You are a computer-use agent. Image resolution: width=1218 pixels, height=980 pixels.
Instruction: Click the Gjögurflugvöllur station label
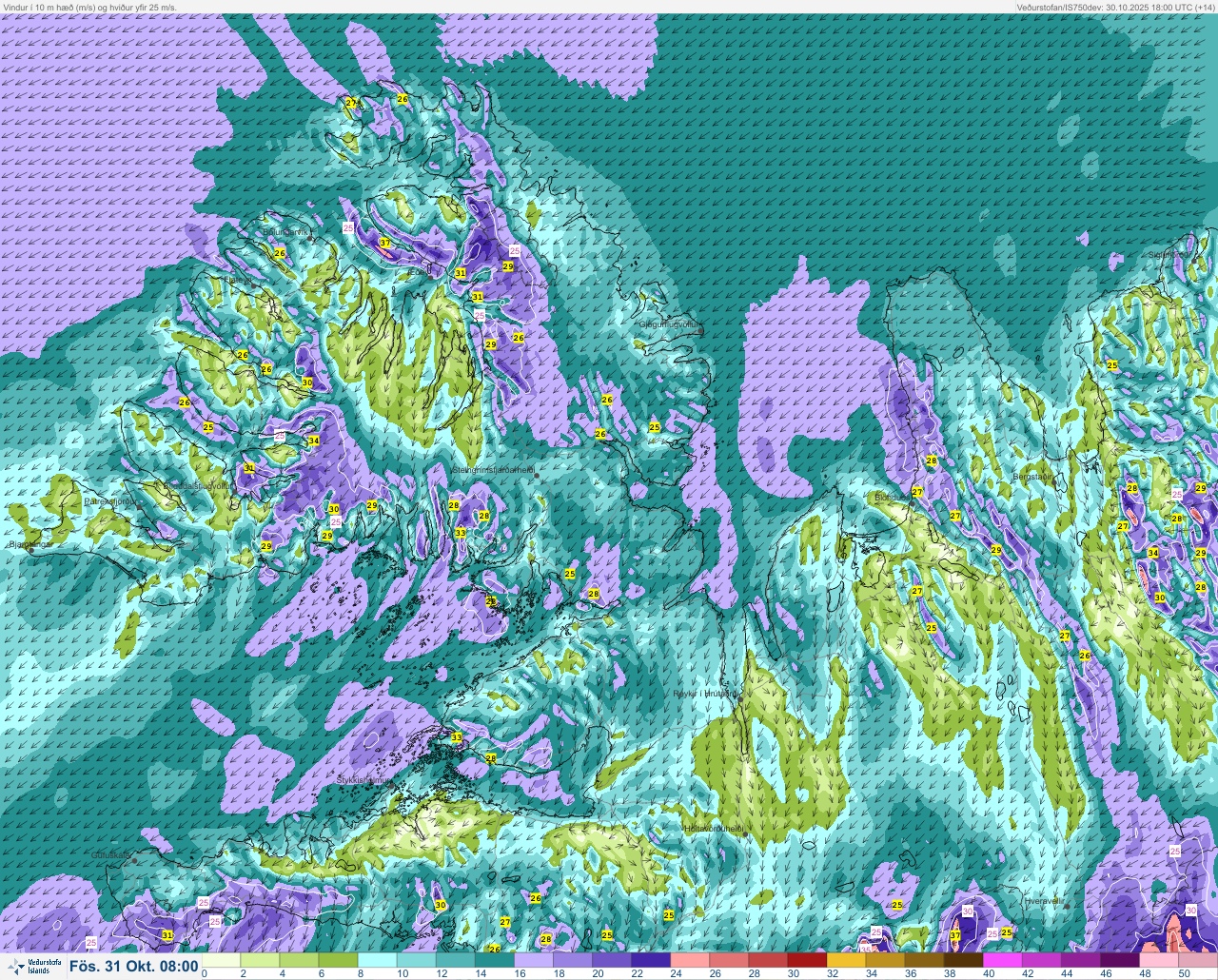click(x=669, y=324)
